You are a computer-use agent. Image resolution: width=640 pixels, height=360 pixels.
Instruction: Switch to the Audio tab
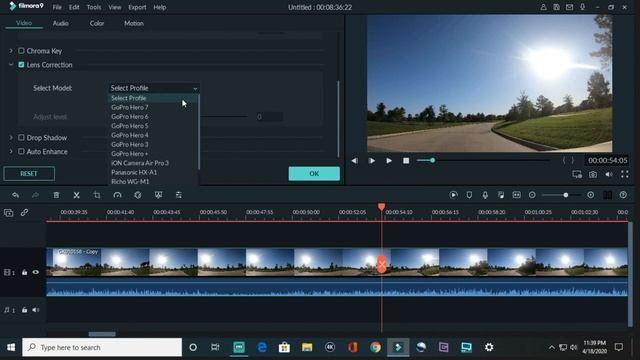(60, 23)
